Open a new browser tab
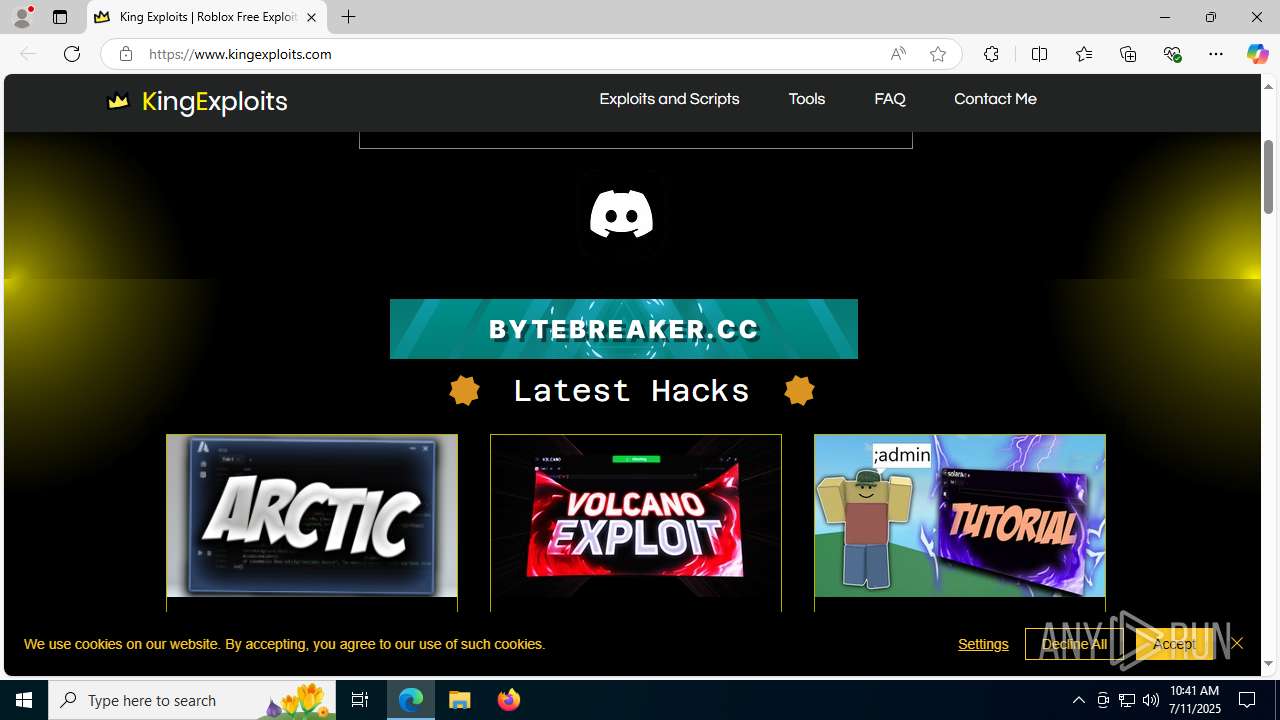The height and width of the screenshot is (720, 1280). tap(348, 17)
